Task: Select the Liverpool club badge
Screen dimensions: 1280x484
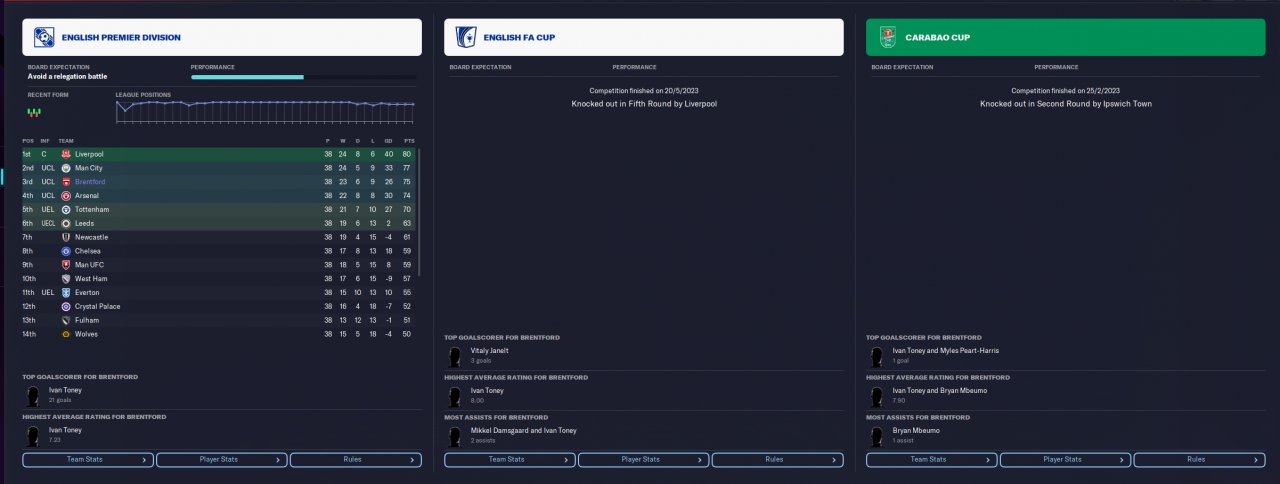Action: [65, 154]
